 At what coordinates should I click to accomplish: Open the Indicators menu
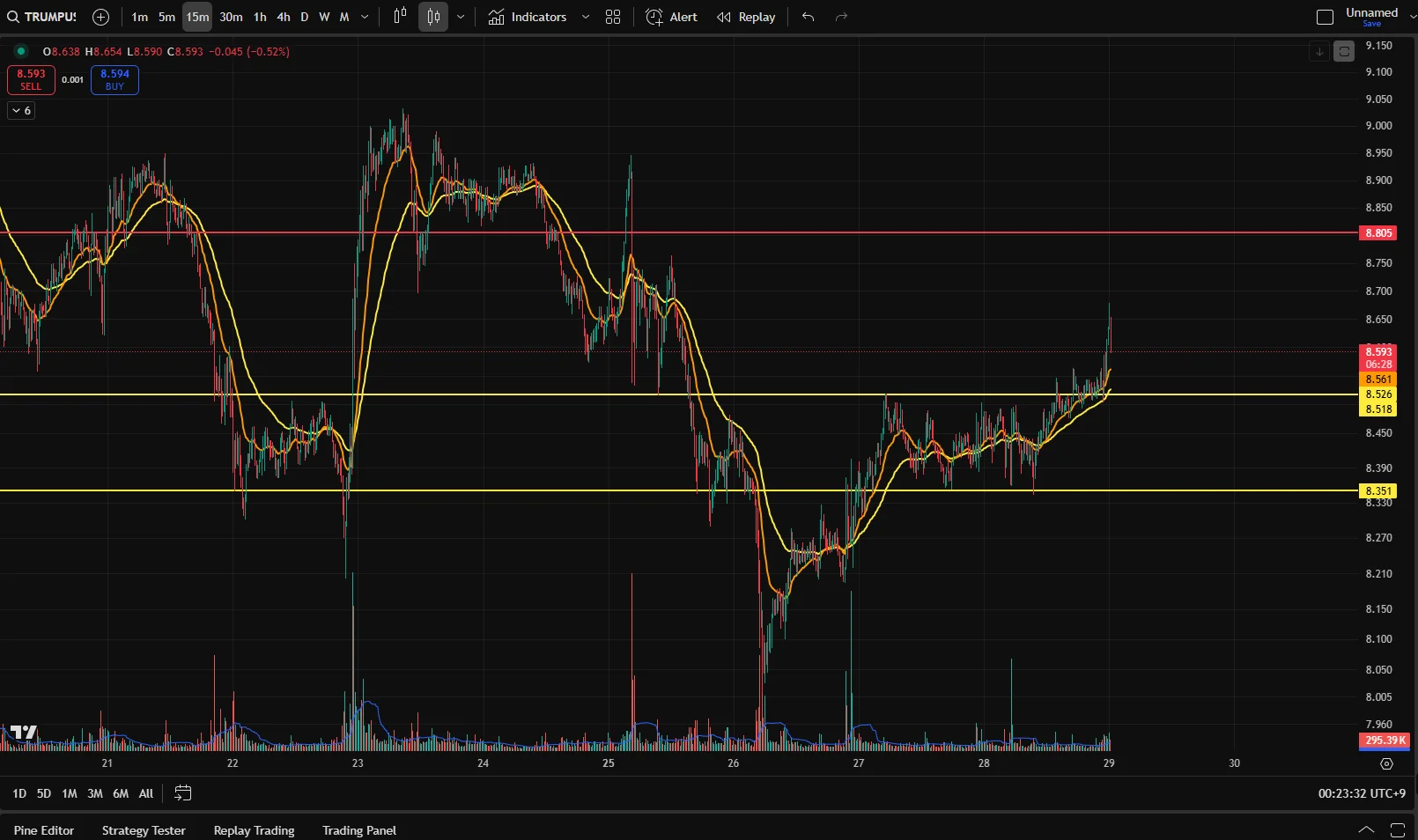[x=528, y=17]
